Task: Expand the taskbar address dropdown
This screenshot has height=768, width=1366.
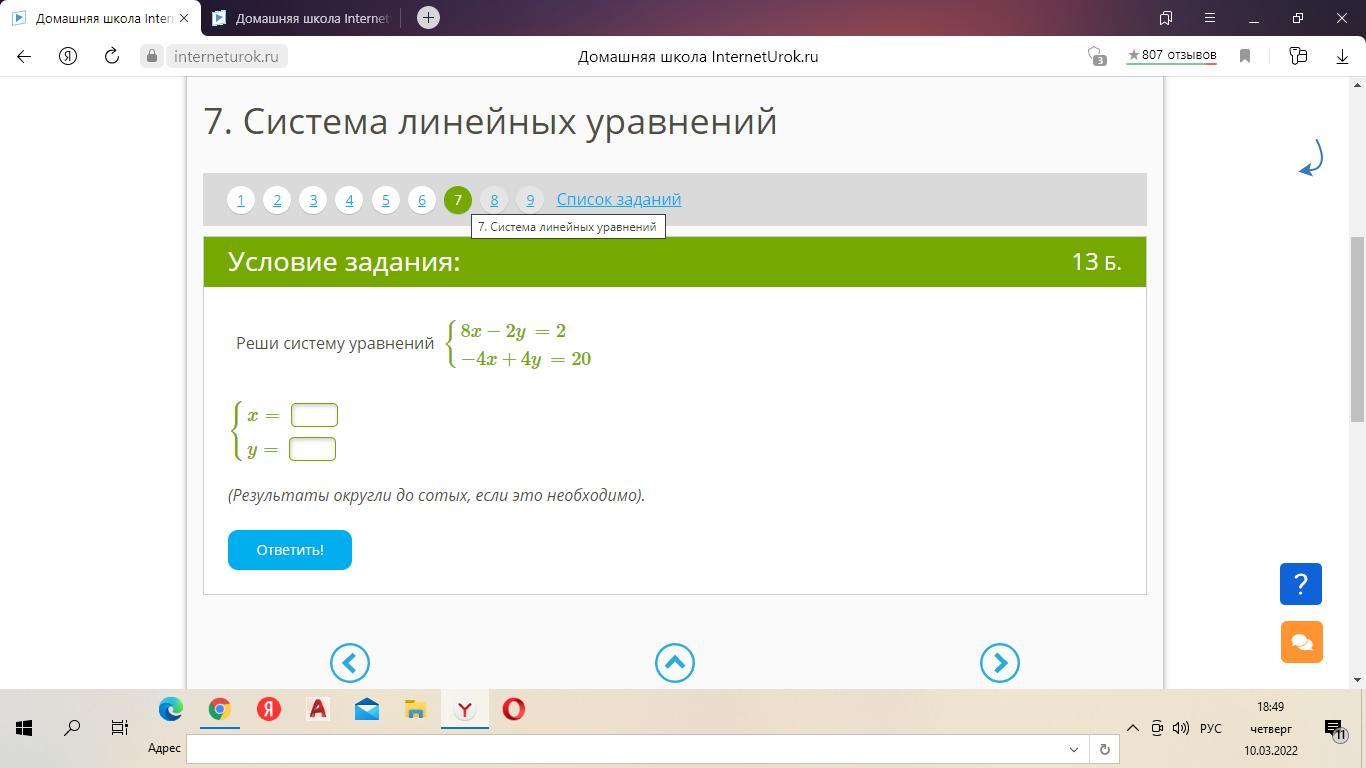Action: [1074, 748]
